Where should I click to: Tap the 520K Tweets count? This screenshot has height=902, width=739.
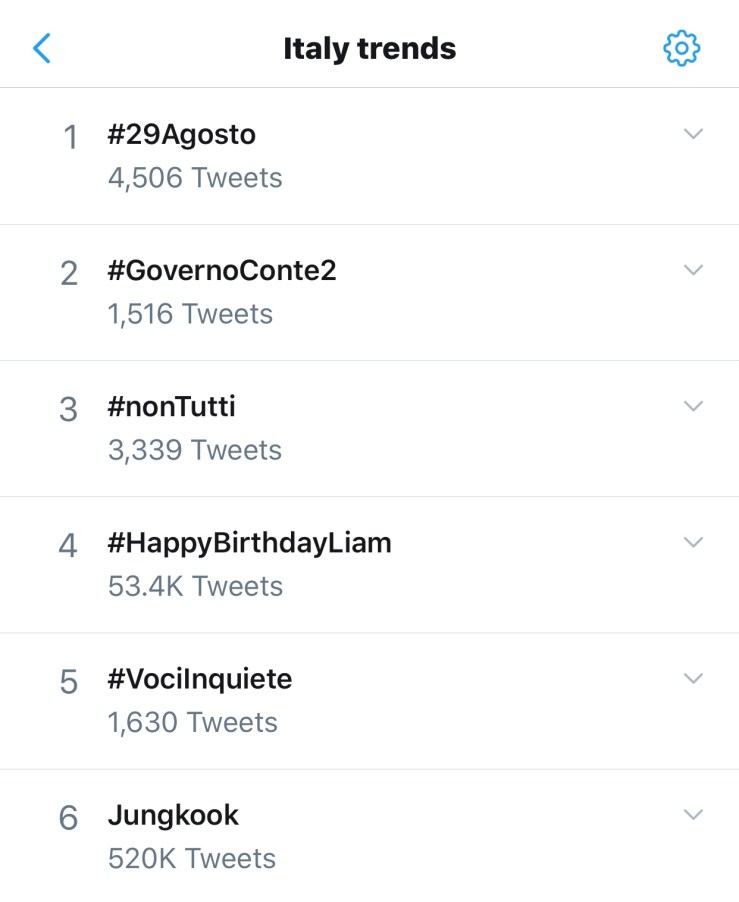(191, 858)
